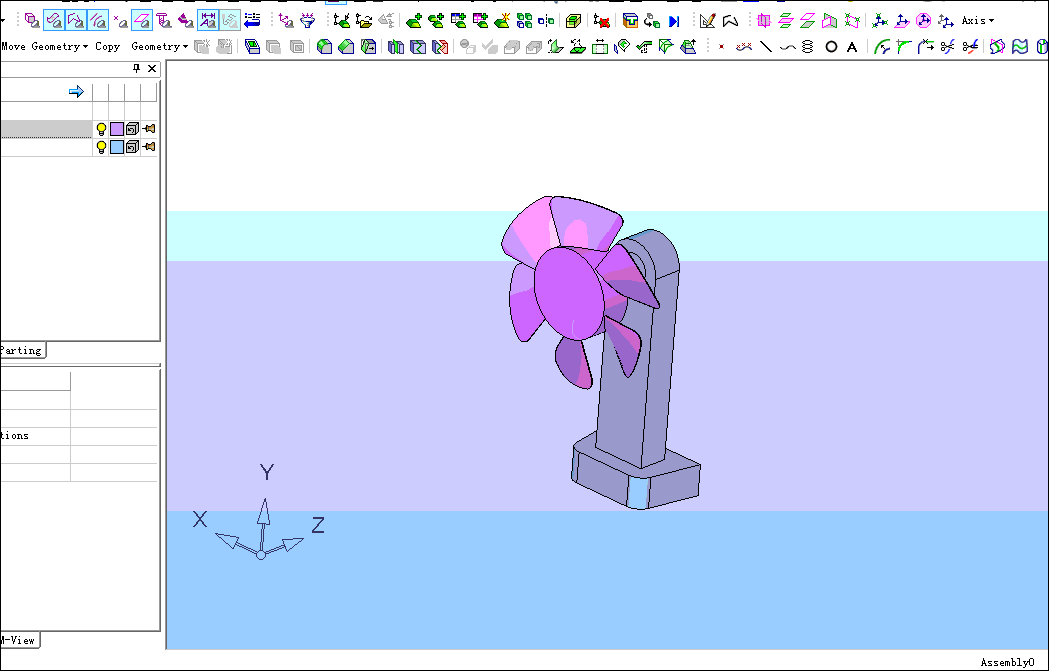Toggle lightbulb visibility for blue part
Image resolution: width=1049 pixels, height=671 pixels.
tap(101, 147)
